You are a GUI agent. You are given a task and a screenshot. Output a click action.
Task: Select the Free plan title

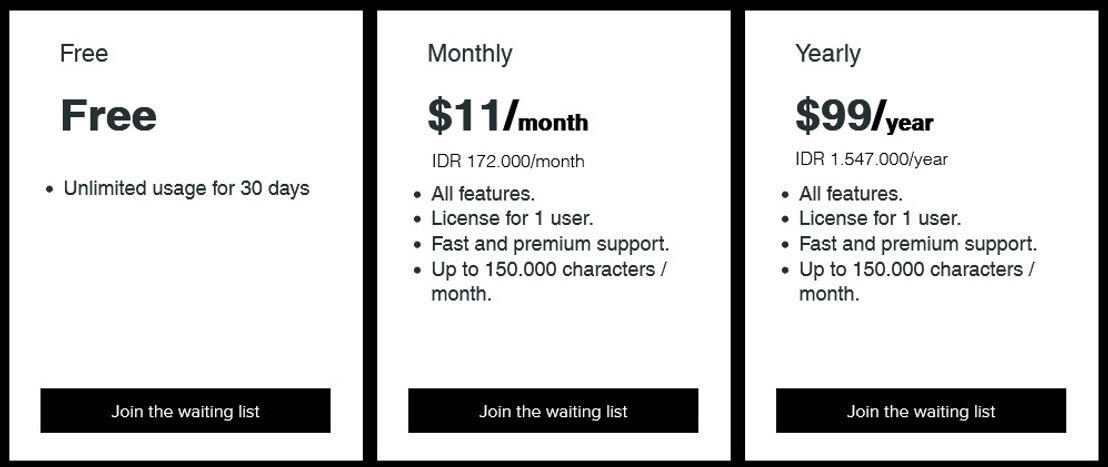84,54
